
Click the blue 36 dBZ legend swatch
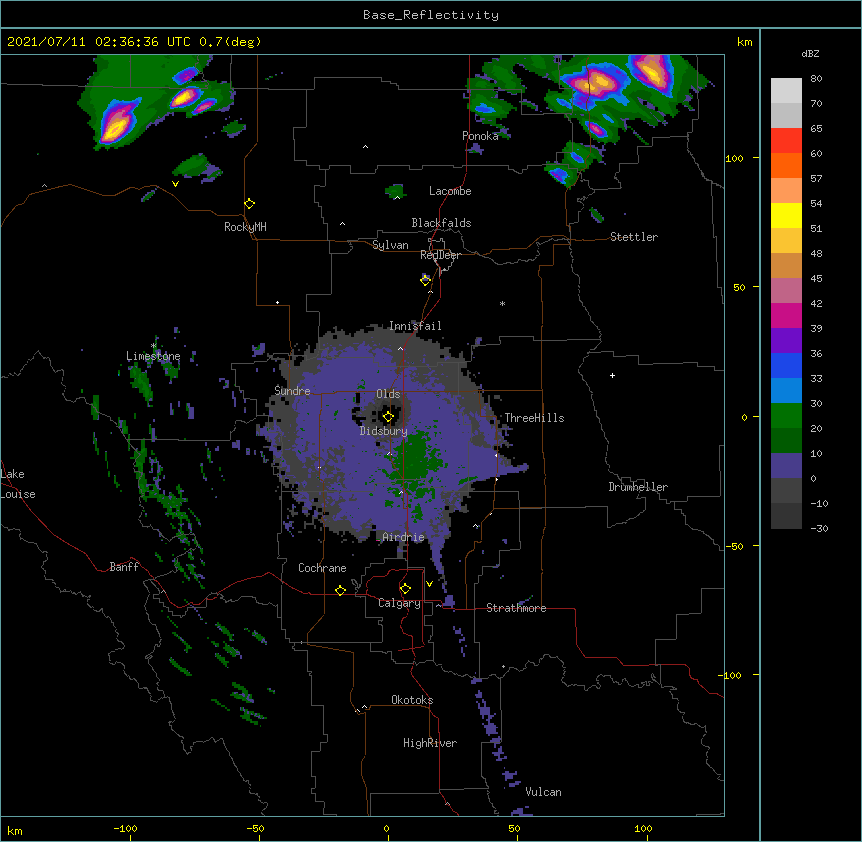[786, 365]
